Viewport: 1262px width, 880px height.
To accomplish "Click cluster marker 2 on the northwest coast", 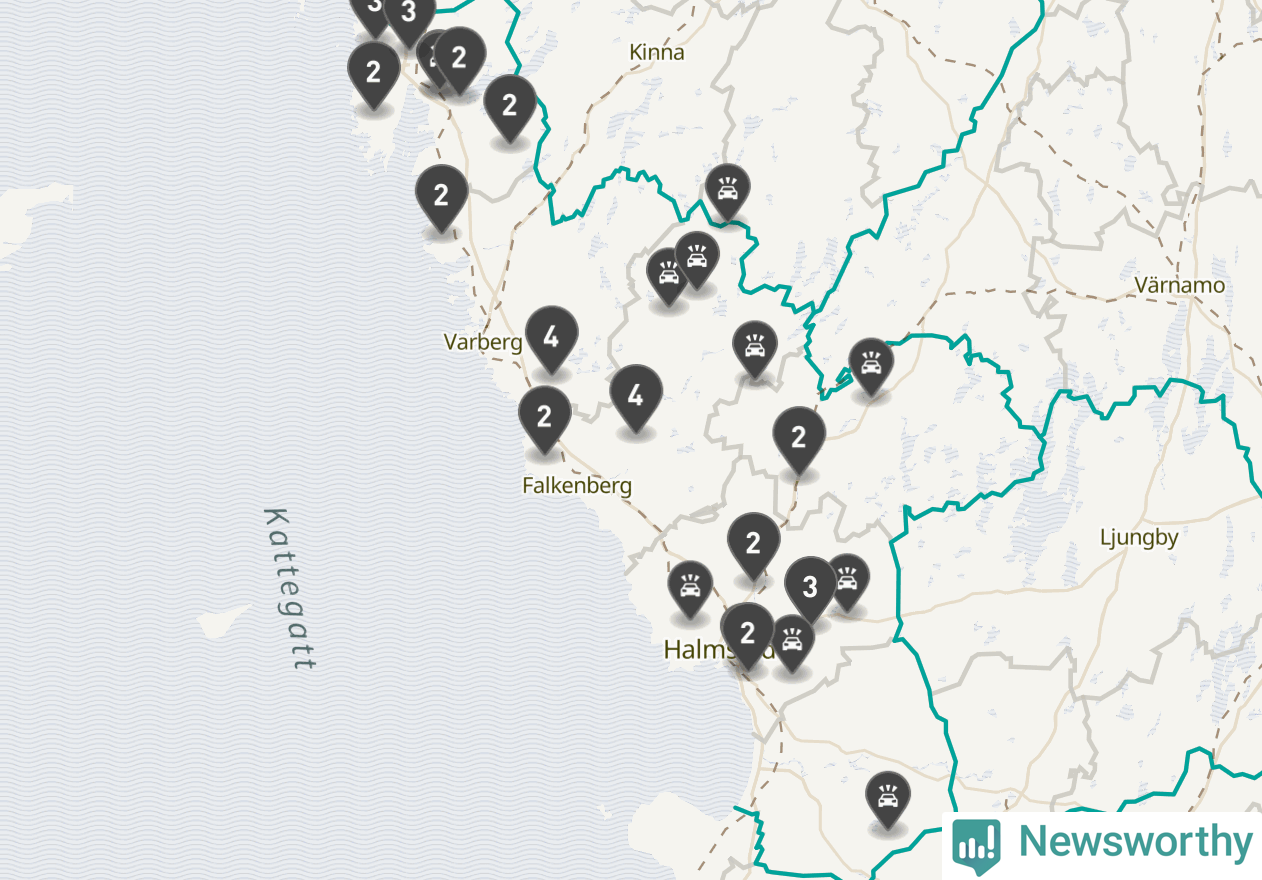I will click(x=373, y=74).
